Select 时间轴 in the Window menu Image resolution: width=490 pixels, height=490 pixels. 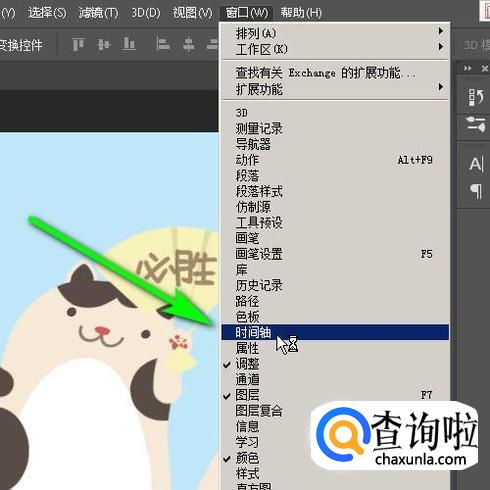pyautogui.click(x=335, y=332)
